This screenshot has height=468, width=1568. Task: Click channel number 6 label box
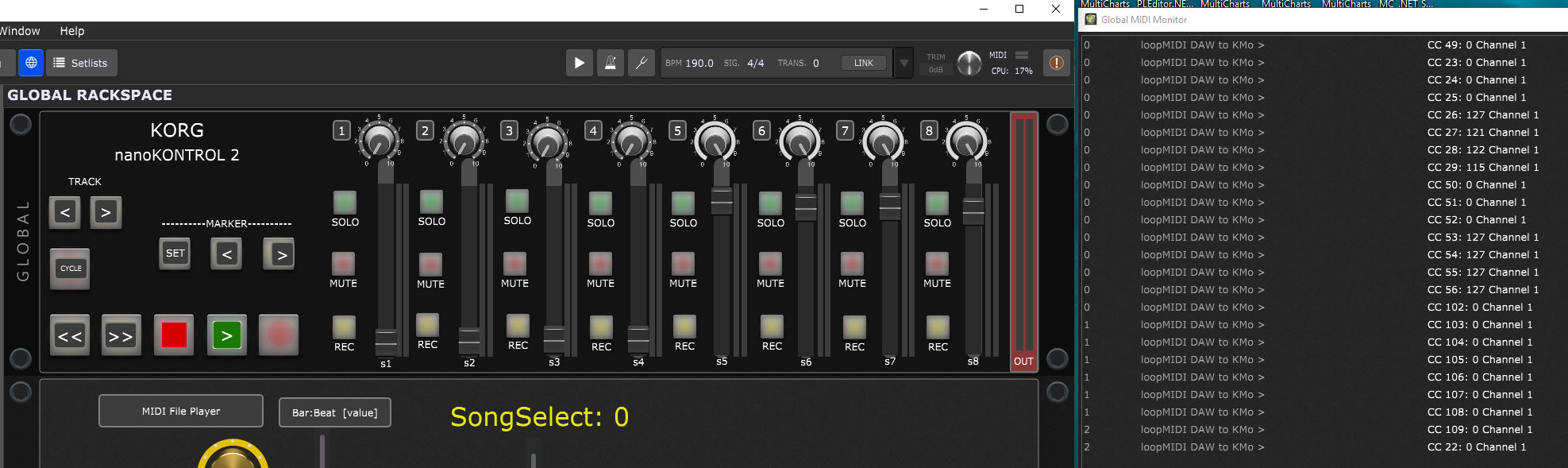pyautogui.click(x=761, y=130)
